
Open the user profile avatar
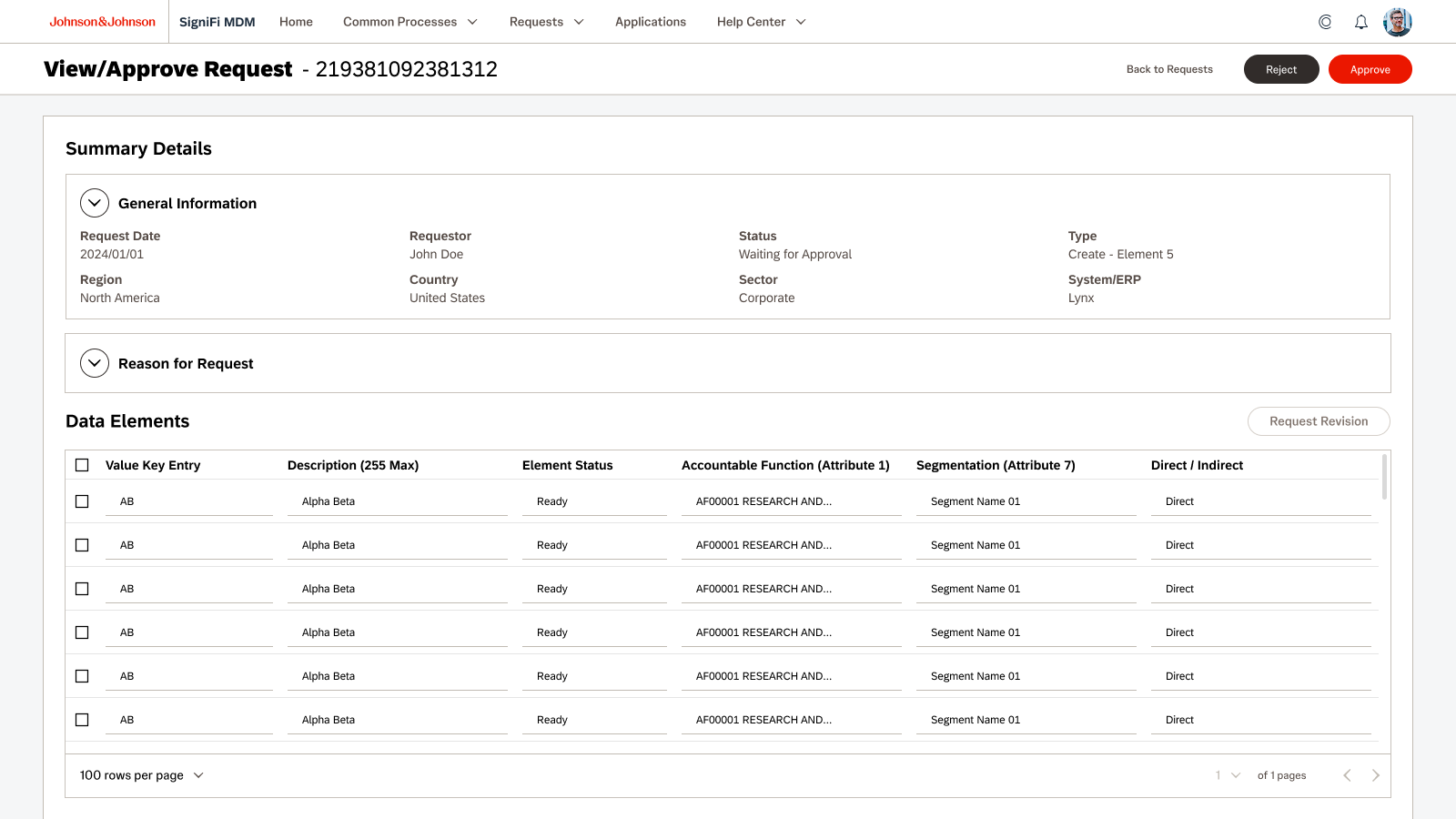(x=1397, y=22)
